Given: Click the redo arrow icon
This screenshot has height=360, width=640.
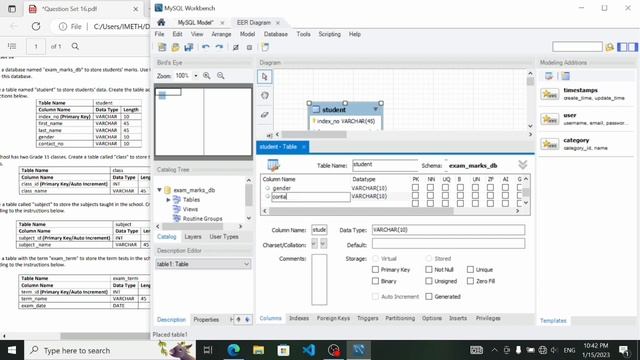Looking at the screenshot, I should click(219, 47).
